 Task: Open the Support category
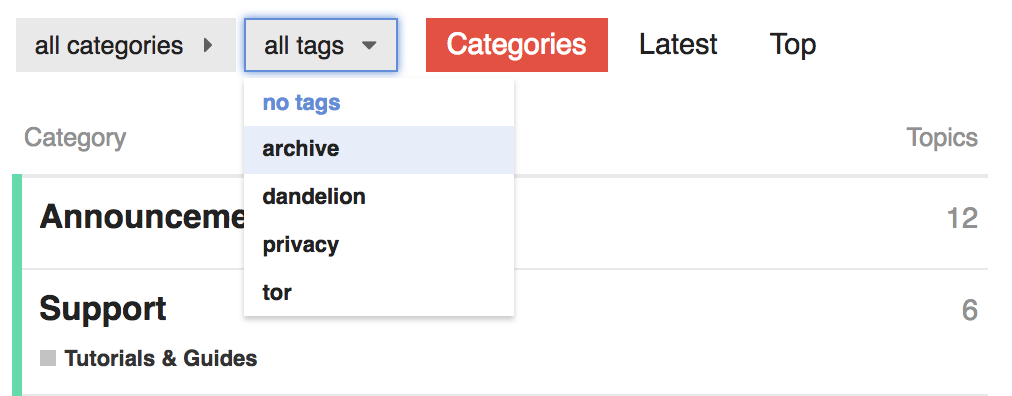point(103,309)
